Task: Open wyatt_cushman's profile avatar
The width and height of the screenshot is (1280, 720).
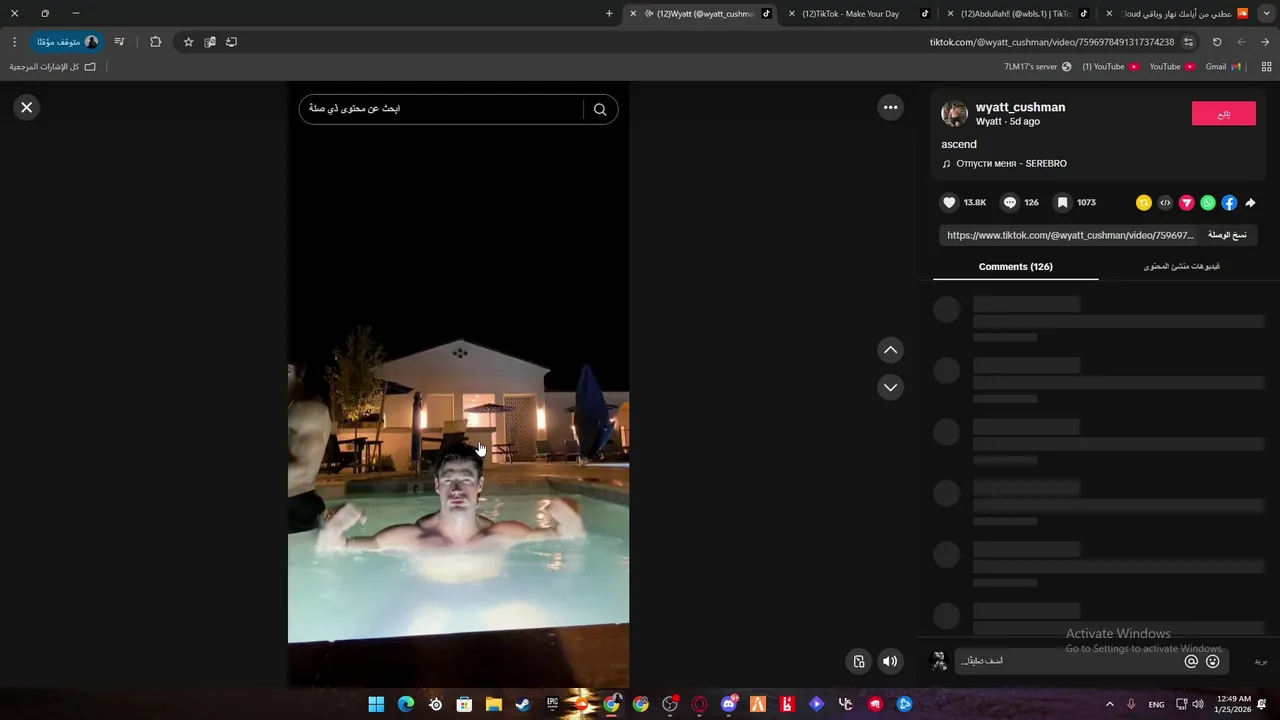Action: 954,113
